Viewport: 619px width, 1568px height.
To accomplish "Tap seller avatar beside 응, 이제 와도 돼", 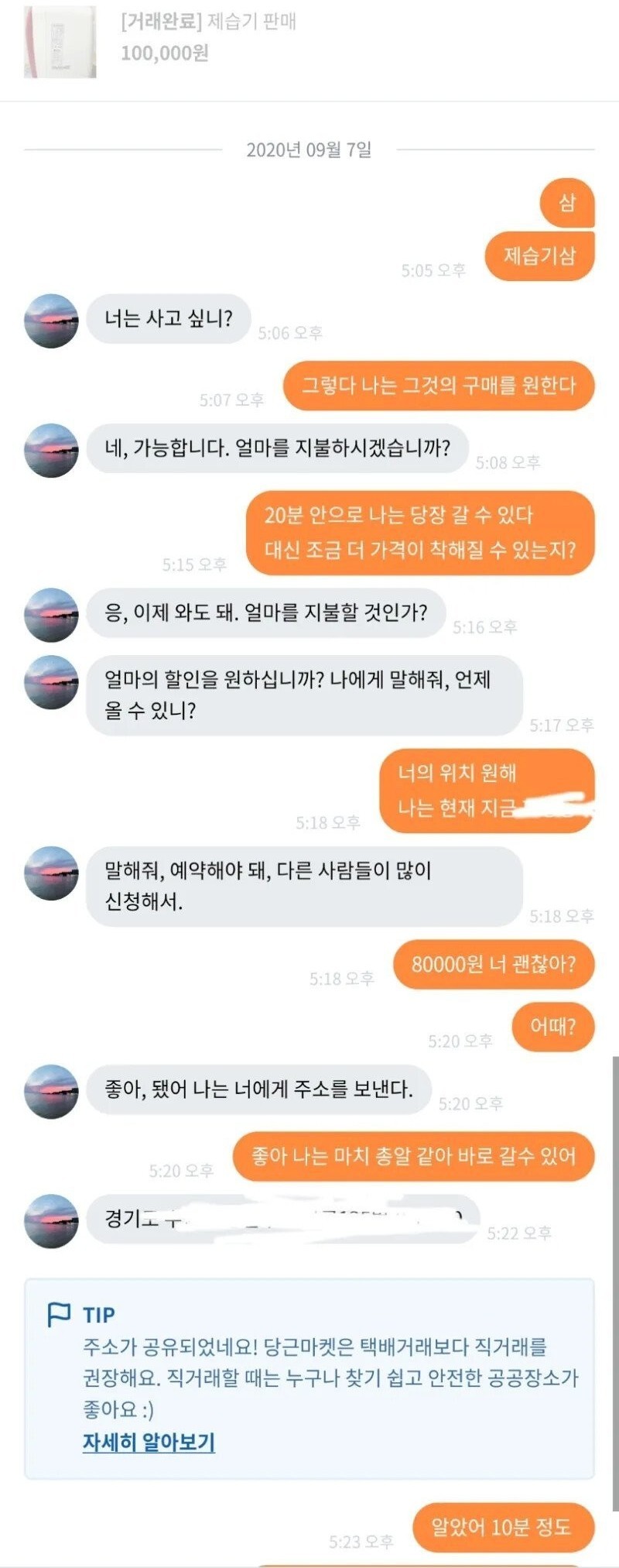I will [51, 615].
